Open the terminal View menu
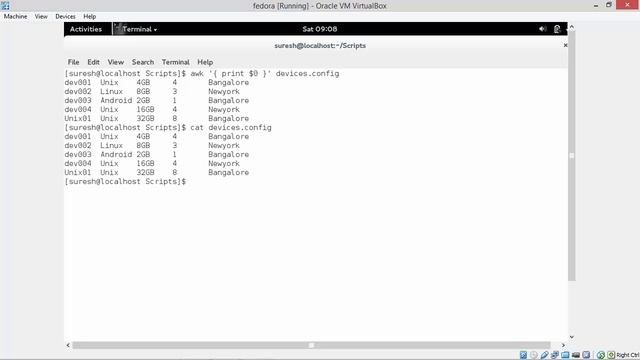Image resolution: width=640 pixels, height=360 pixels. click(x=116, y=62)
